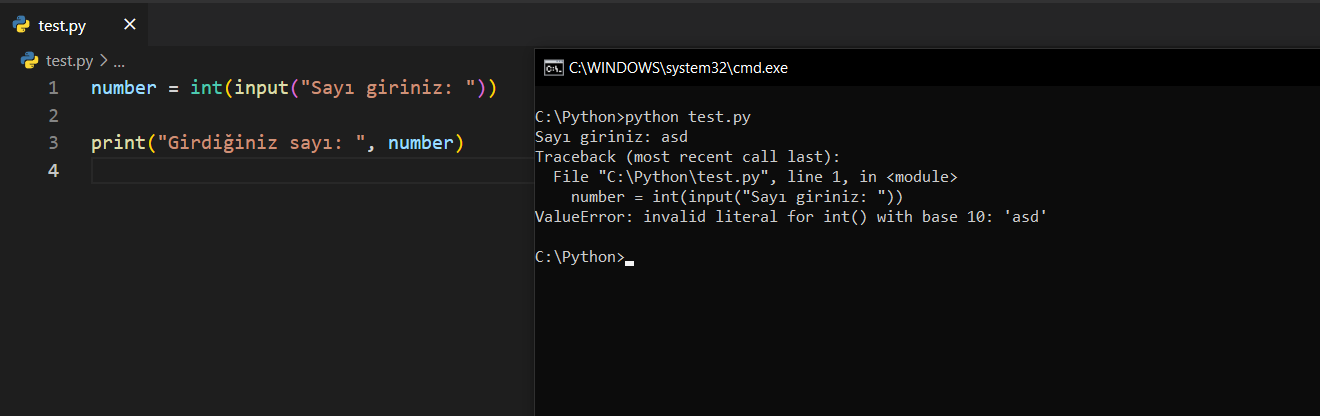Open the breadcrumb ellipsis symbol list
The image size is (1320, 416).
(117, 60)
